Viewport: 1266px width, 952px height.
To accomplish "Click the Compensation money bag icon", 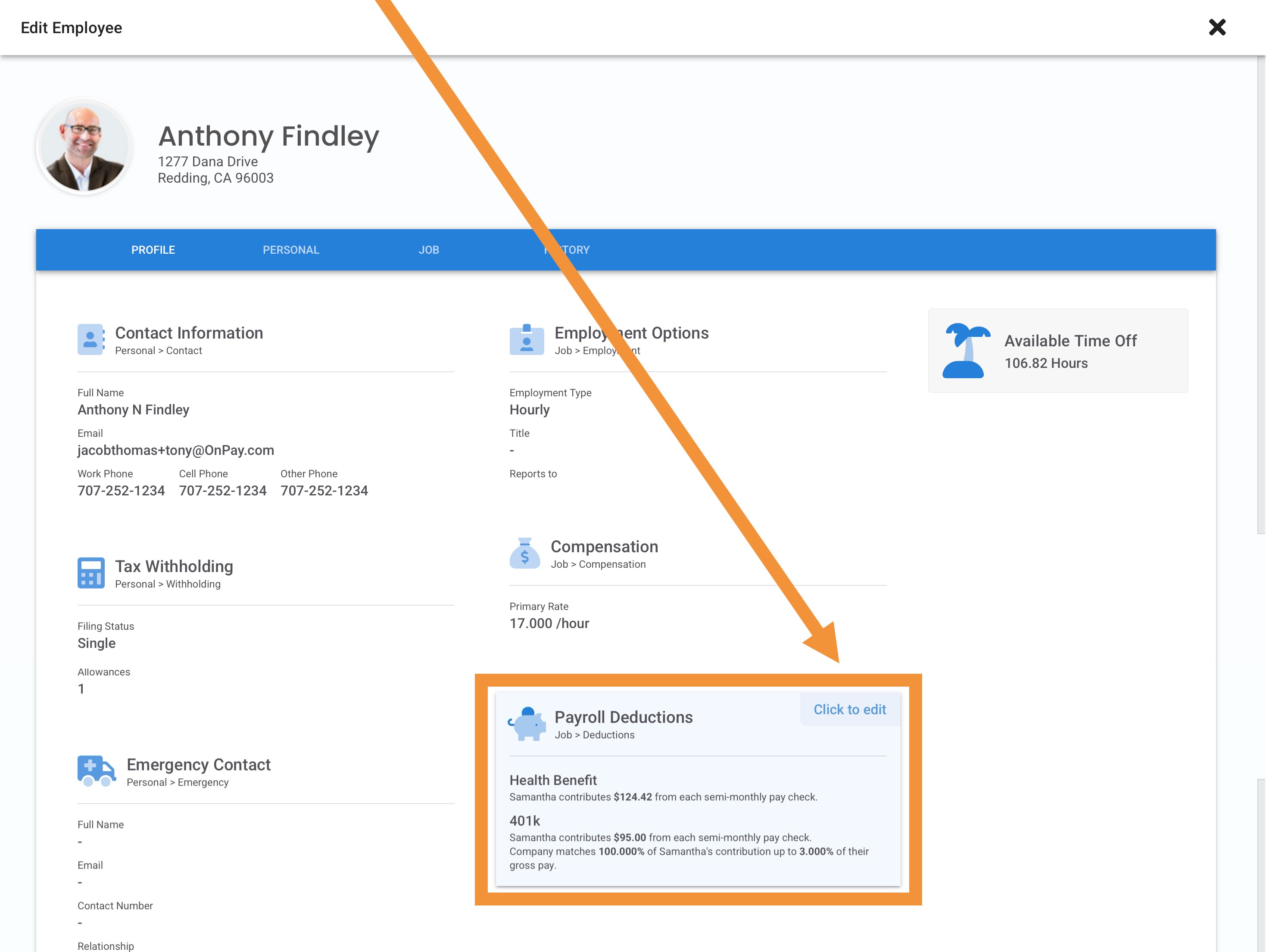I will pyautogui.click(x=524, y=553).
